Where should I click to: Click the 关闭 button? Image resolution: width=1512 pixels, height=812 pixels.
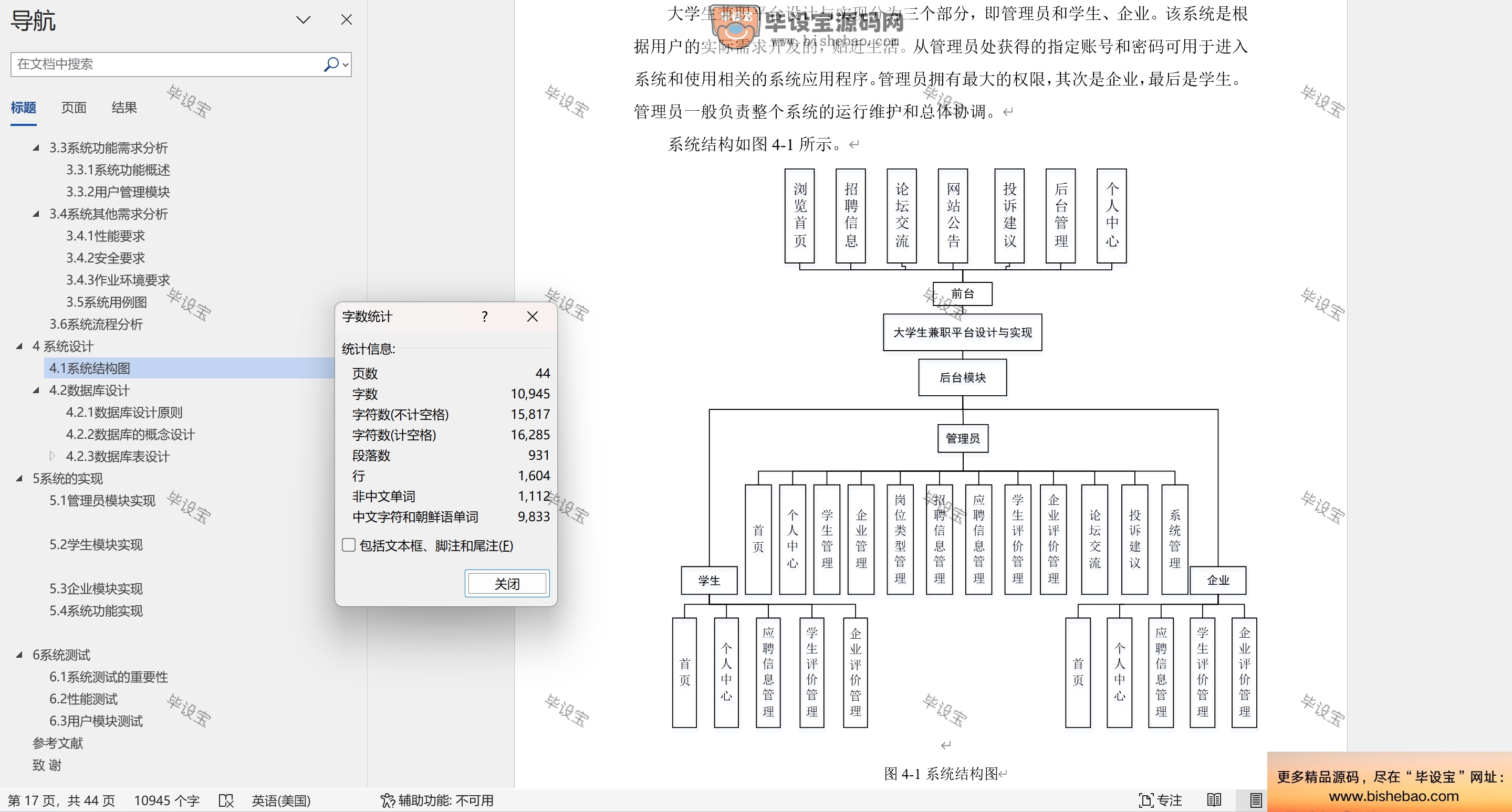[507, 584]
